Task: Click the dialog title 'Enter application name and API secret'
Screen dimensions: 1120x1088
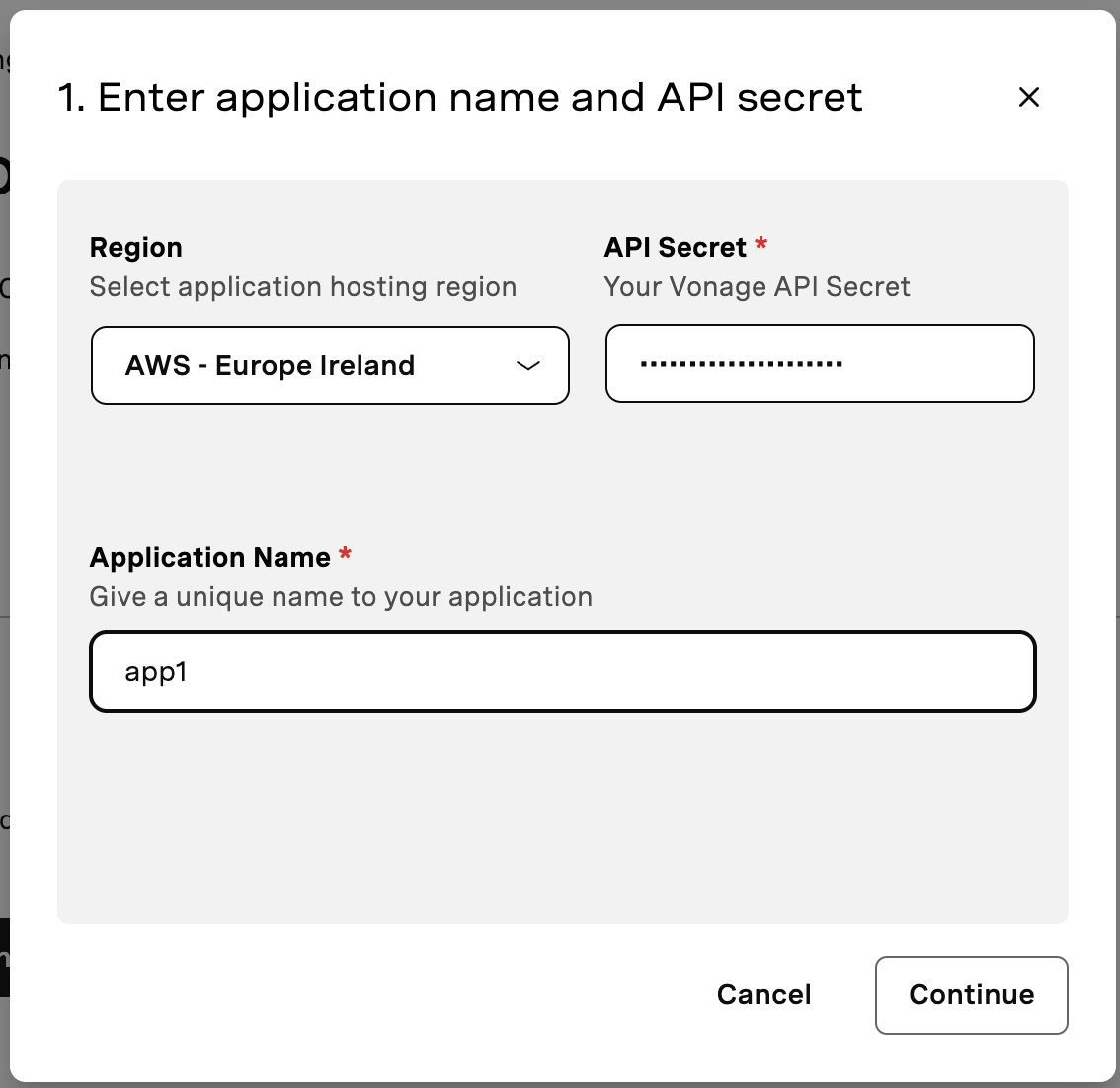Action: pyautogui.click(x=460, y=98)
